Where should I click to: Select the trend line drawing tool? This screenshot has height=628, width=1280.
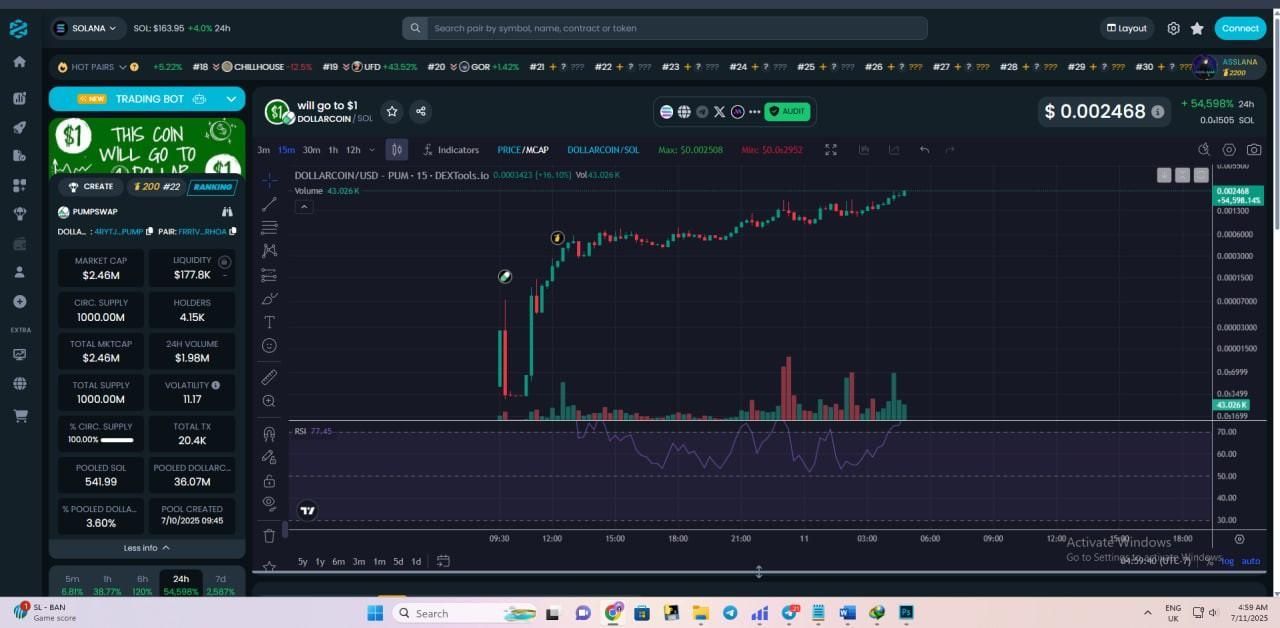click(269, 204)
